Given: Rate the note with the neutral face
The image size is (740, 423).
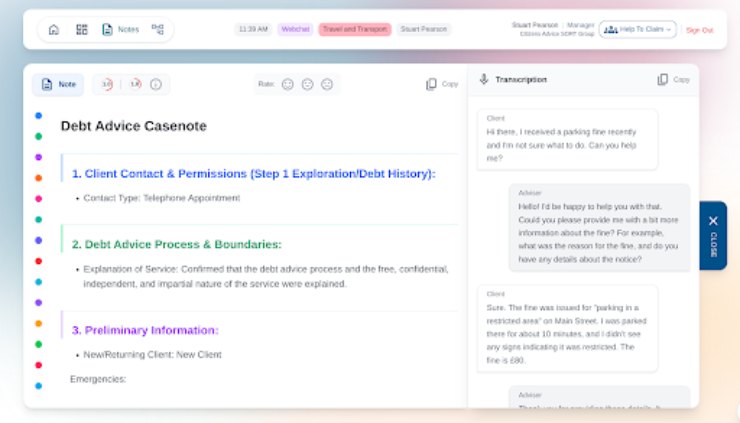Looking at the screenshot, I should [x=307, y=85].
